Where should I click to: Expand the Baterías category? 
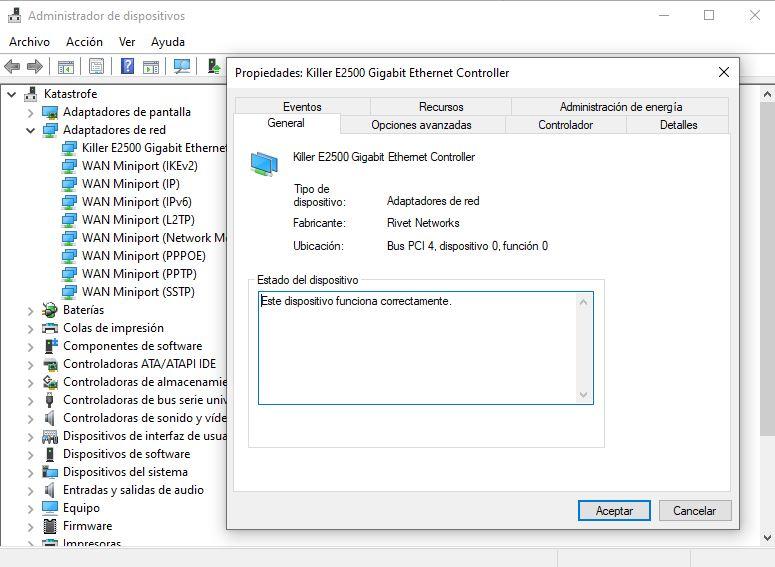tap(31, 310)
